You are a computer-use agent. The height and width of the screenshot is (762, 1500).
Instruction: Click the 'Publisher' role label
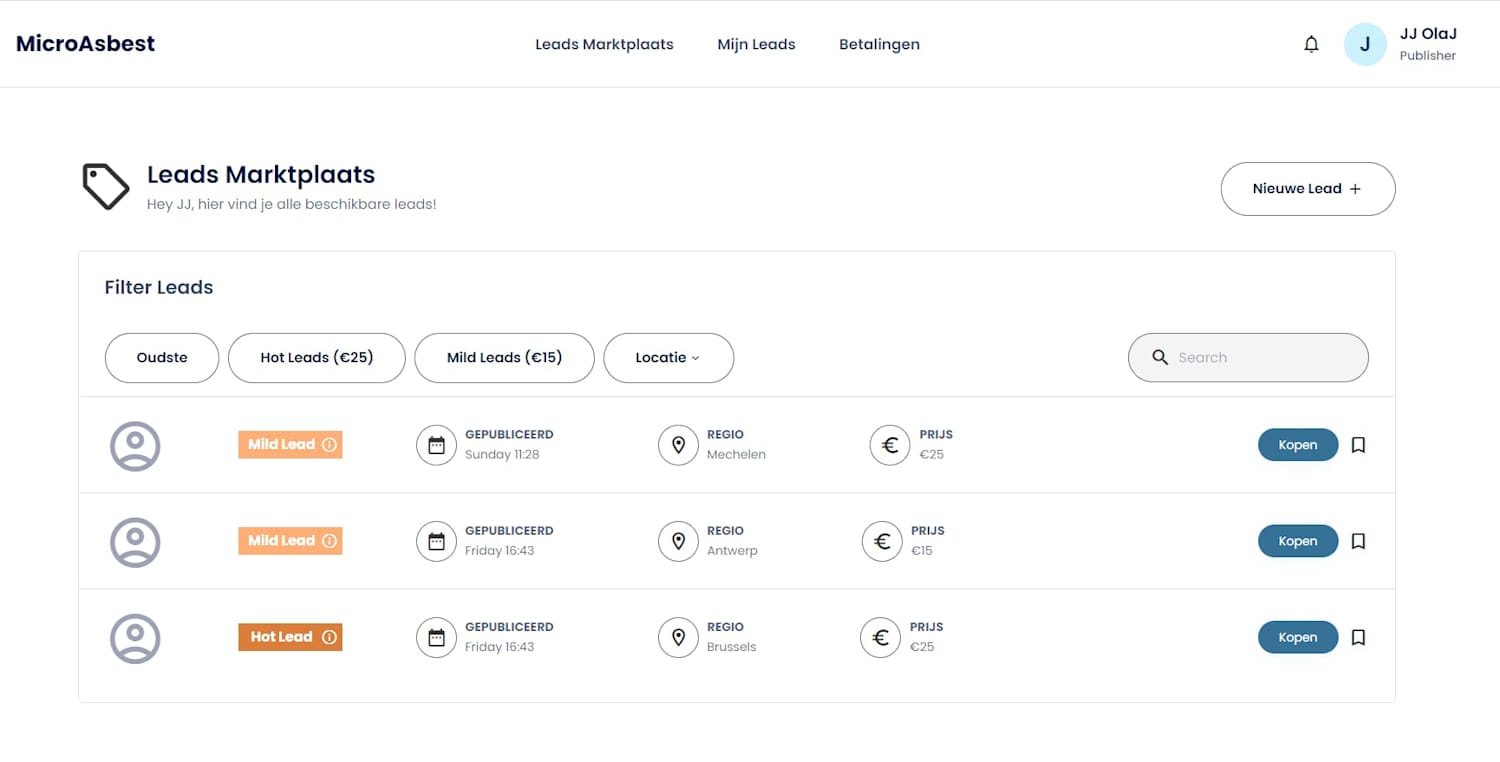coord(1428,56)
